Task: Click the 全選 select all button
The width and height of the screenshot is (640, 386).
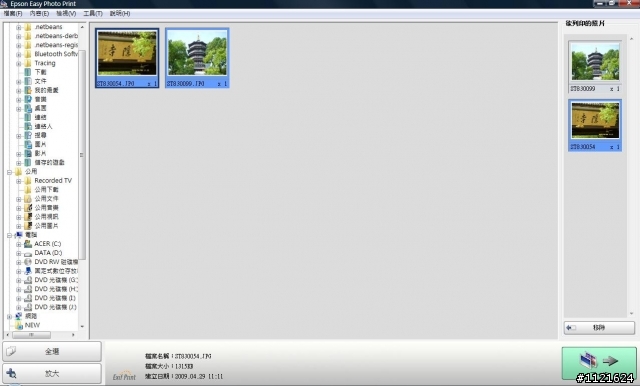Action: [x=52, y=351]
